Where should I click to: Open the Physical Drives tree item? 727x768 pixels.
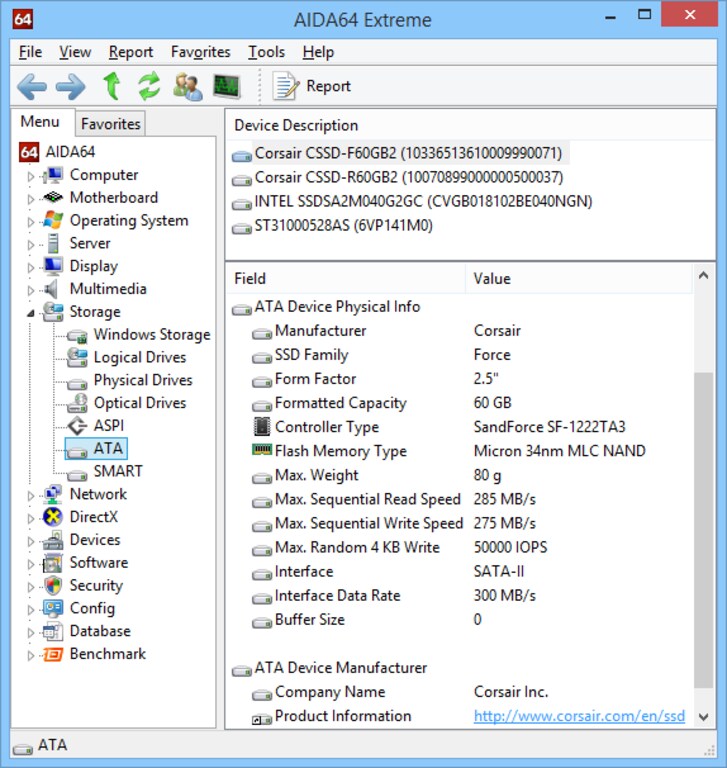(142, 380)
